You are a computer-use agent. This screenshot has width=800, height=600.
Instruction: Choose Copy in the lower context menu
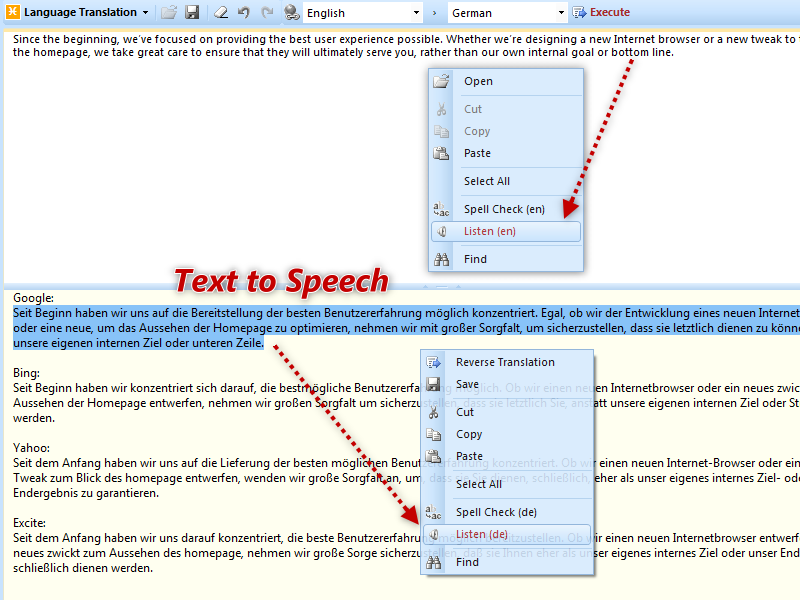point(507,434)
